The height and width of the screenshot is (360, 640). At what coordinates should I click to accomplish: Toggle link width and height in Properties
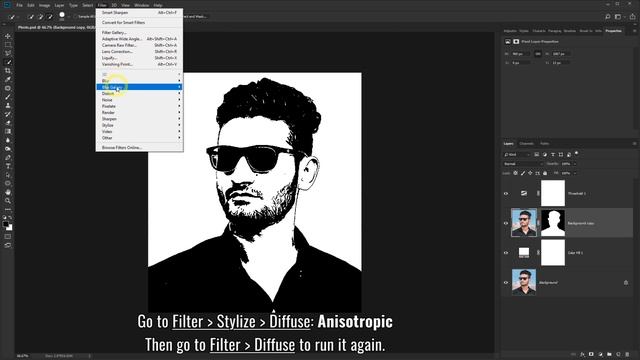pos(538,54)
